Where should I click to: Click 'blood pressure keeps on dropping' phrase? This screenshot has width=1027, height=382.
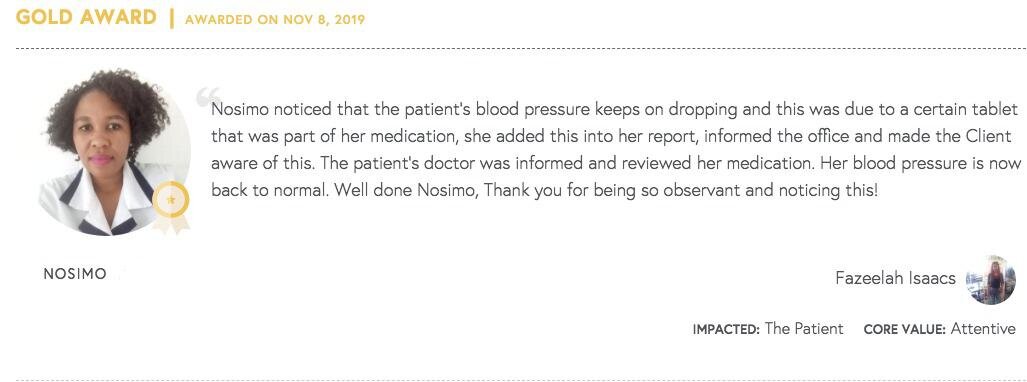596,109
